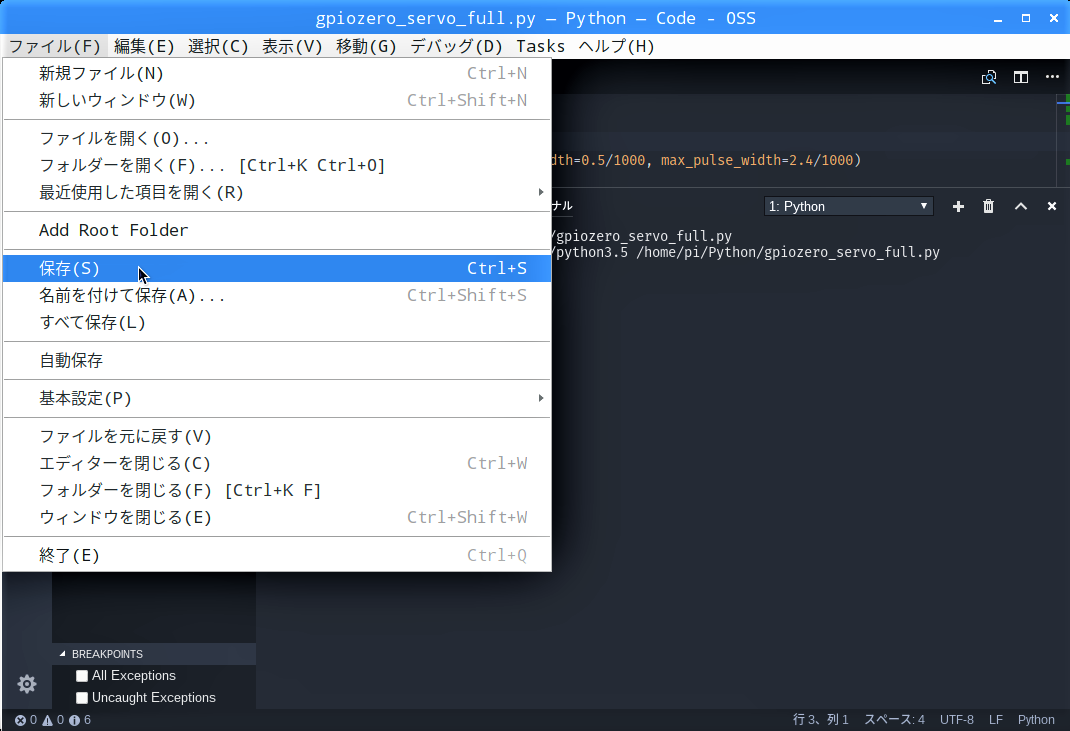Choose ウィンドウを閉じる(E) entry

(x=276, y=517)
